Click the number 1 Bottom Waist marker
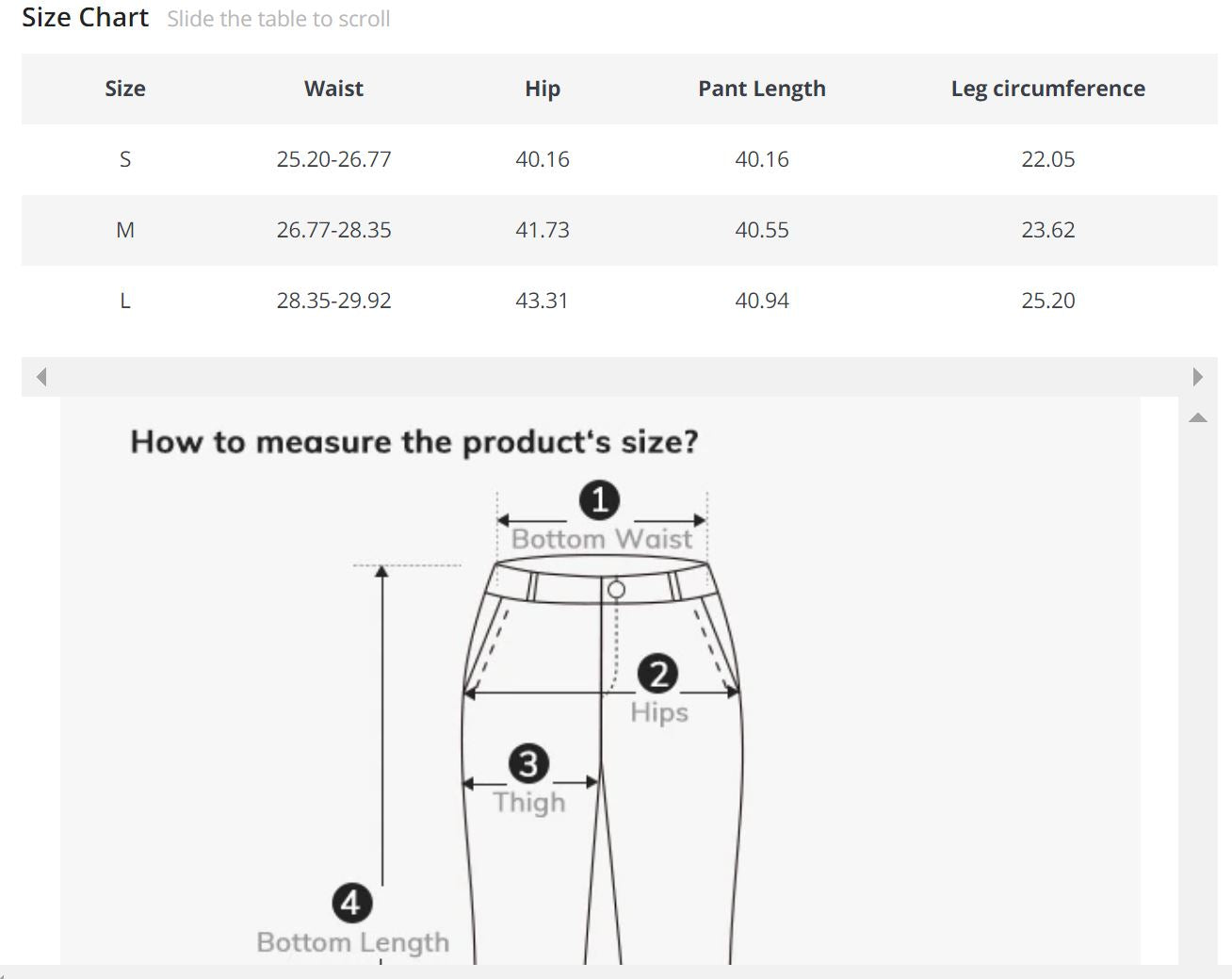This screenshot has width=1232, height=979. pyautogui.click(x=600, y=499)
